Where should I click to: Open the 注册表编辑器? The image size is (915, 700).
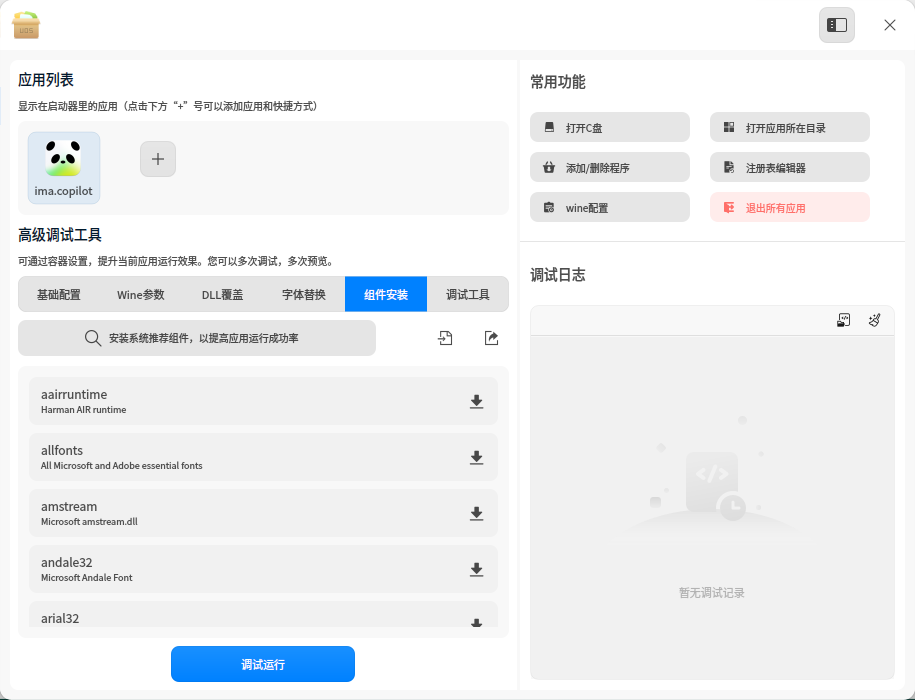[x=790, y=167]
